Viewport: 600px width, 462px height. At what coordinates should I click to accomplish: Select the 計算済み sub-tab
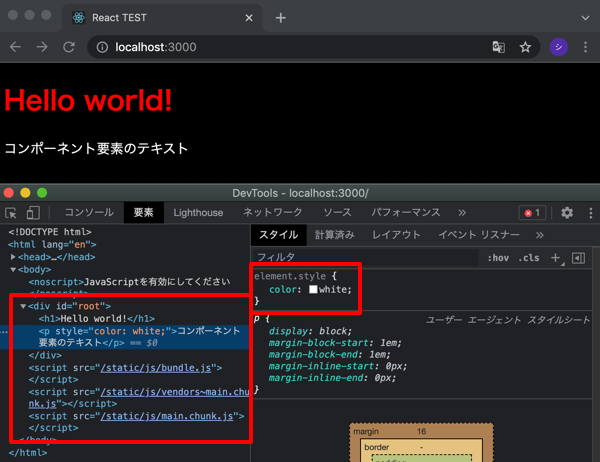[335, 235]
